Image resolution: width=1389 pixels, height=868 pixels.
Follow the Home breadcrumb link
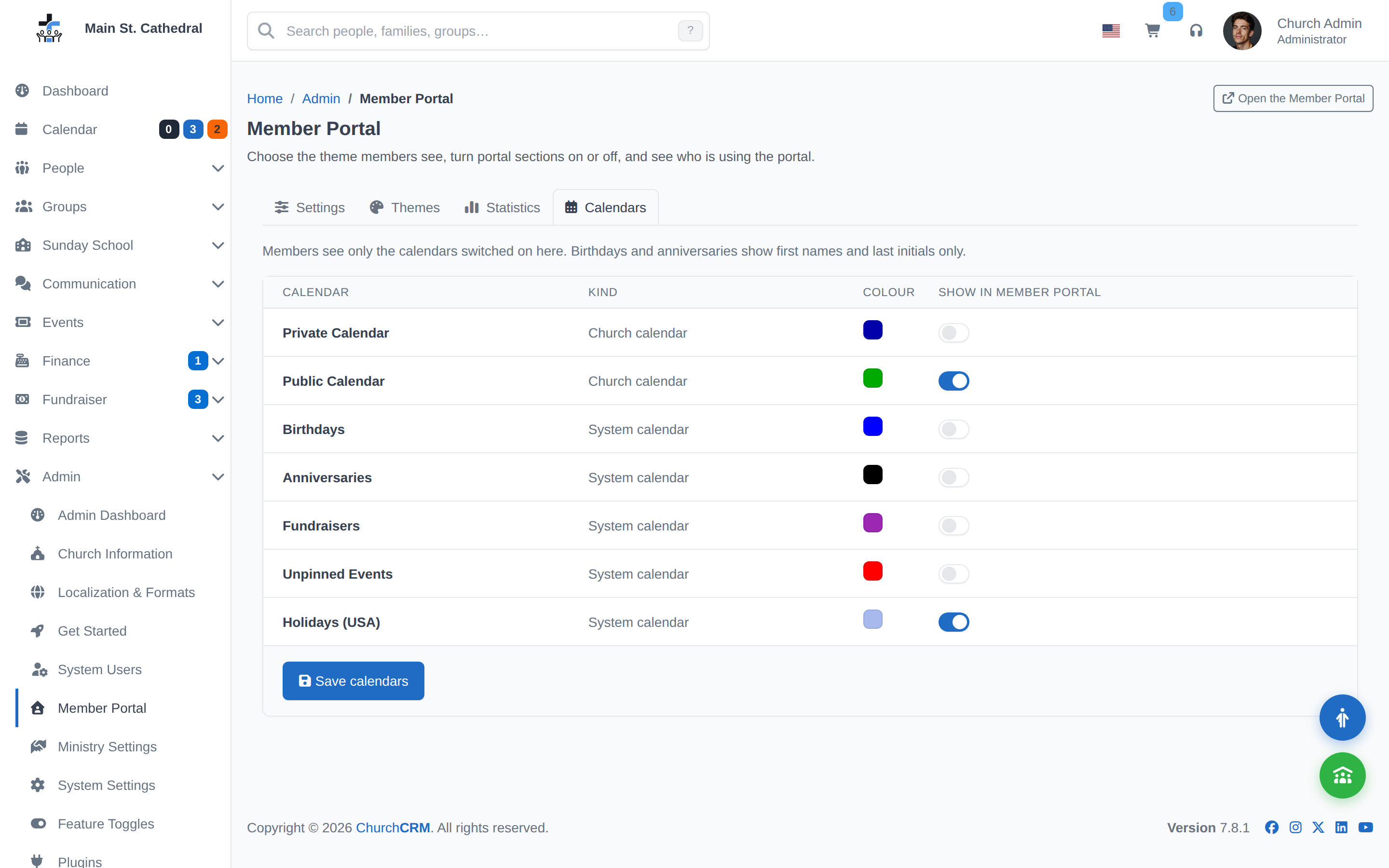[265, 98]
